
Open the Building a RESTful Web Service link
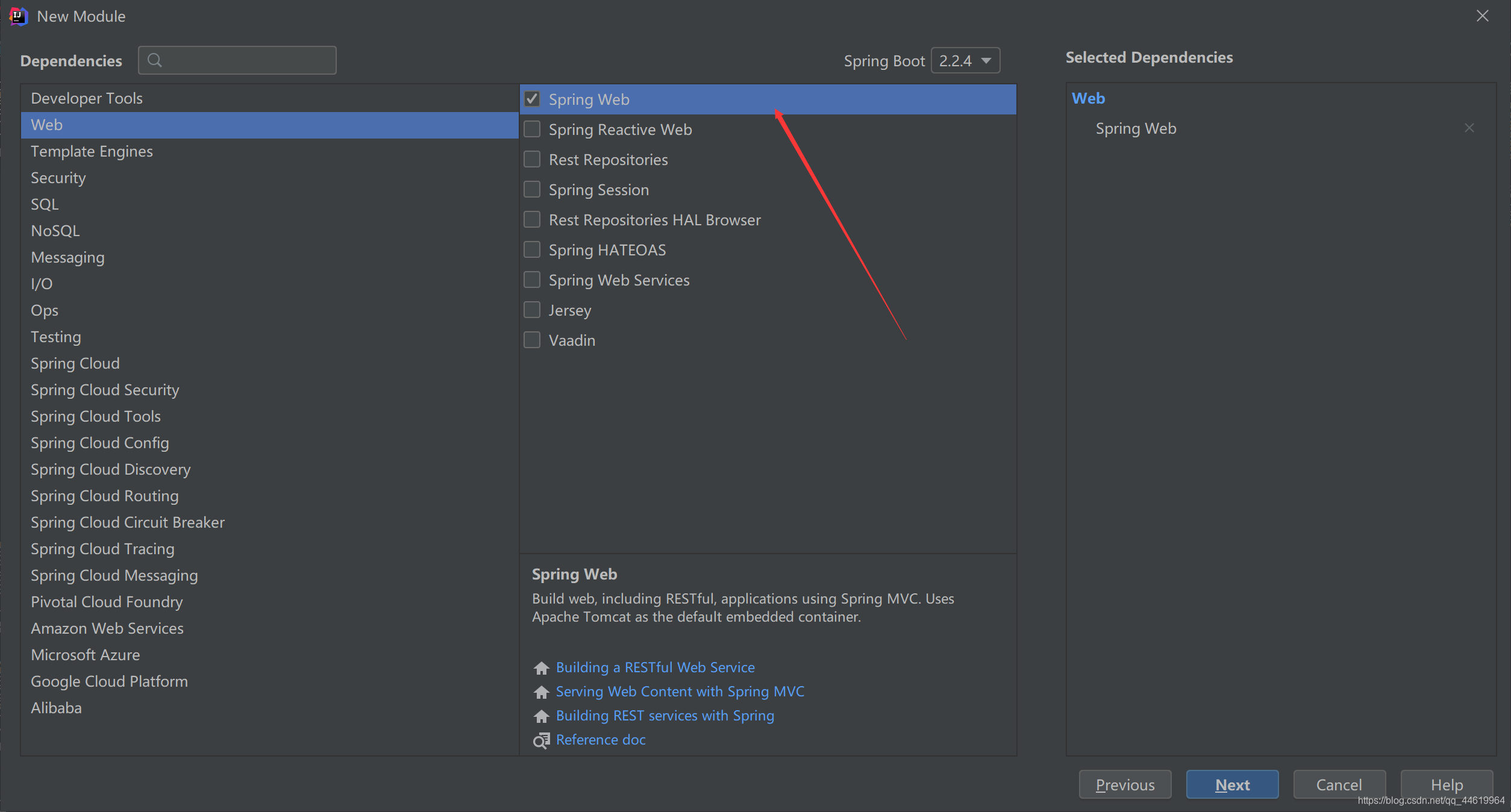655,667
